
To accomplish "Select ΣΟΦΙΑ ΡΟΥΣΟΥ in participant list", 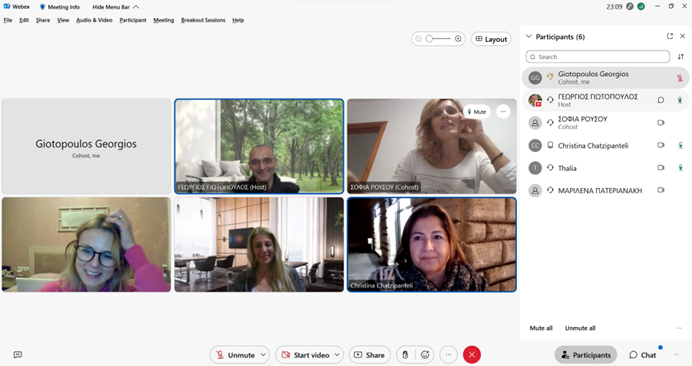I will point(606,123).
